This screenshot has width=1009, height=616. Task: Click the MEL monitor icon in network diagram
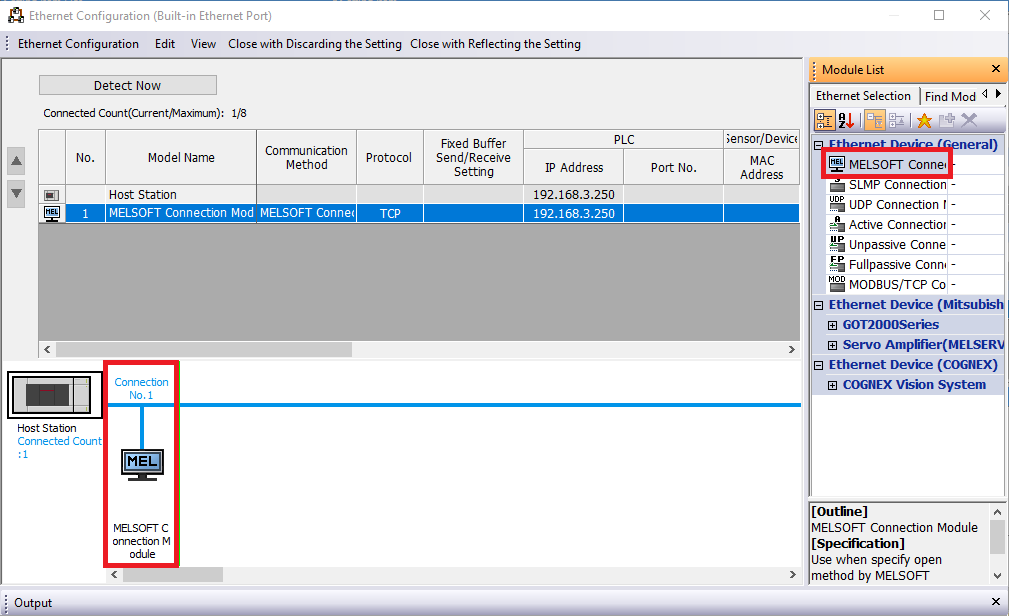pos(142,465)
